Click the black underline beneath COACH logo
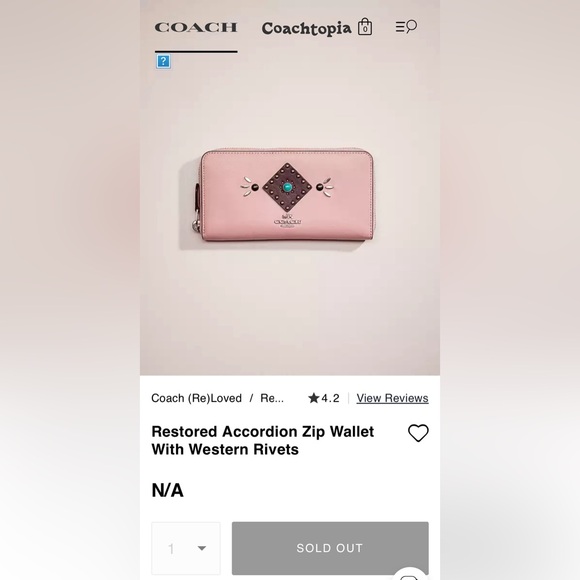580x580 pixels. (x=196, y=51)
